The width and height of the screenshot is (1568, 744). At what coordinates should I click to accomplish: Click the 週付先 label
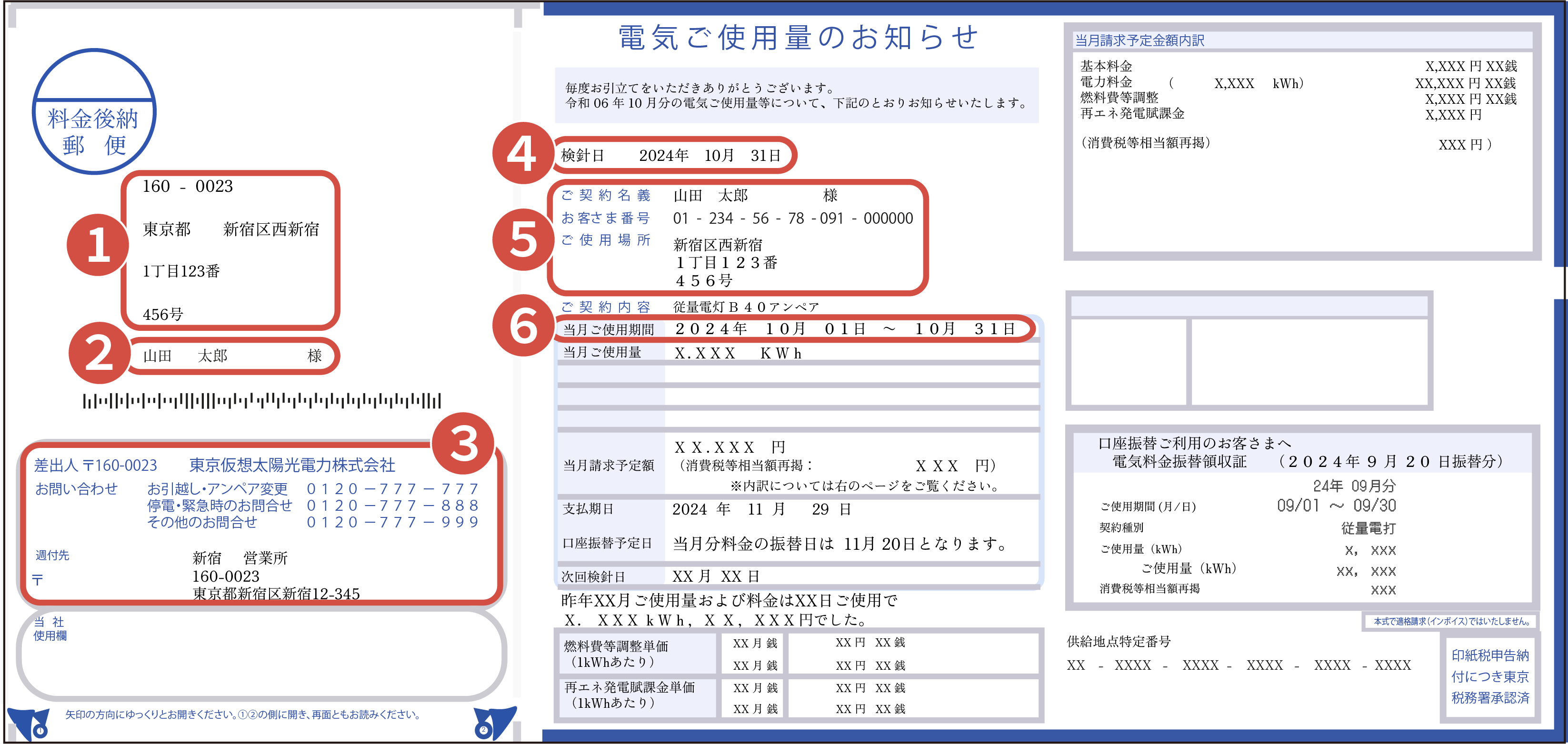coord(52,555)
